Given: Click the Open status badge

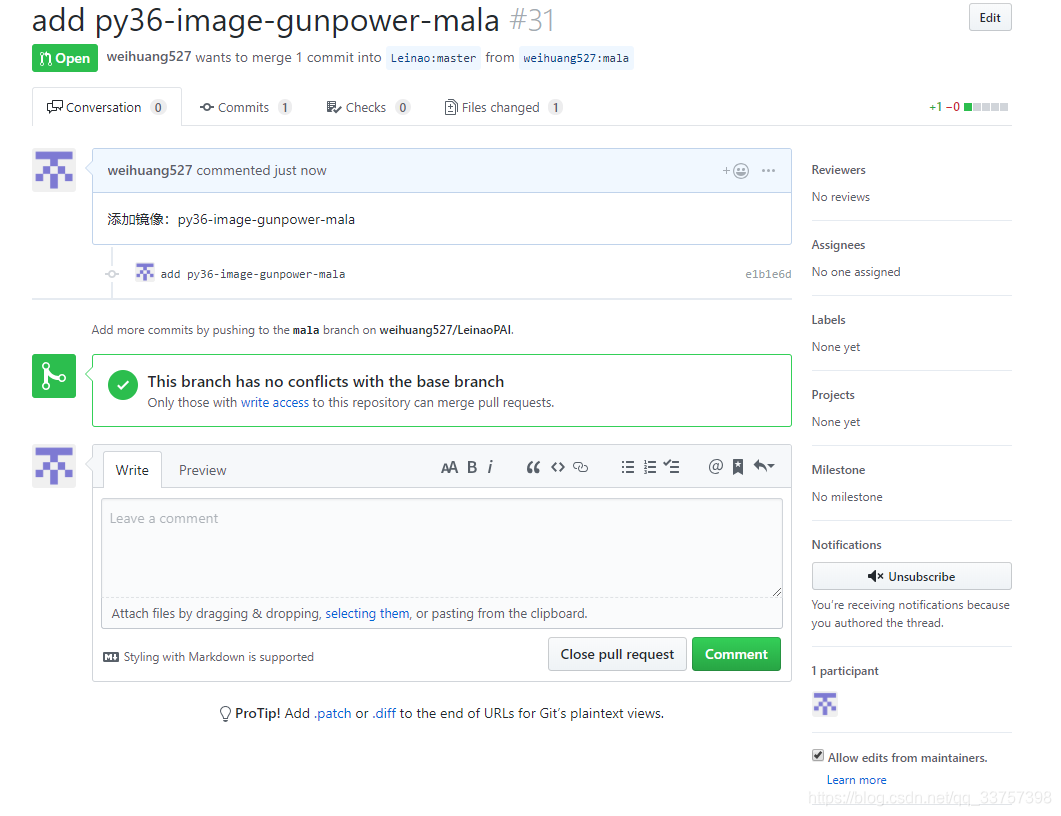Looking at the screenshot, I should click(x=65, y=58).
